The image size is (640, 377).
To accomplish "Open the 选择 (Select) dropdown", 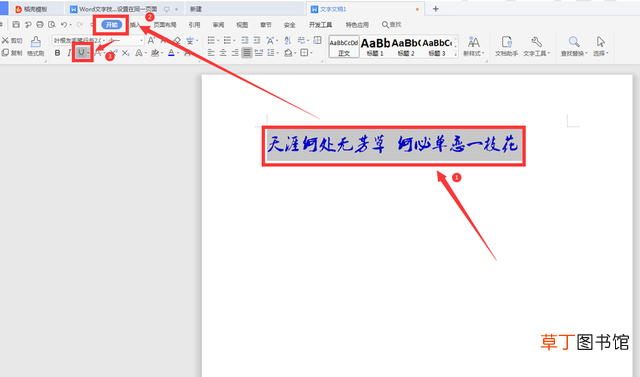I will click(600, 46).
